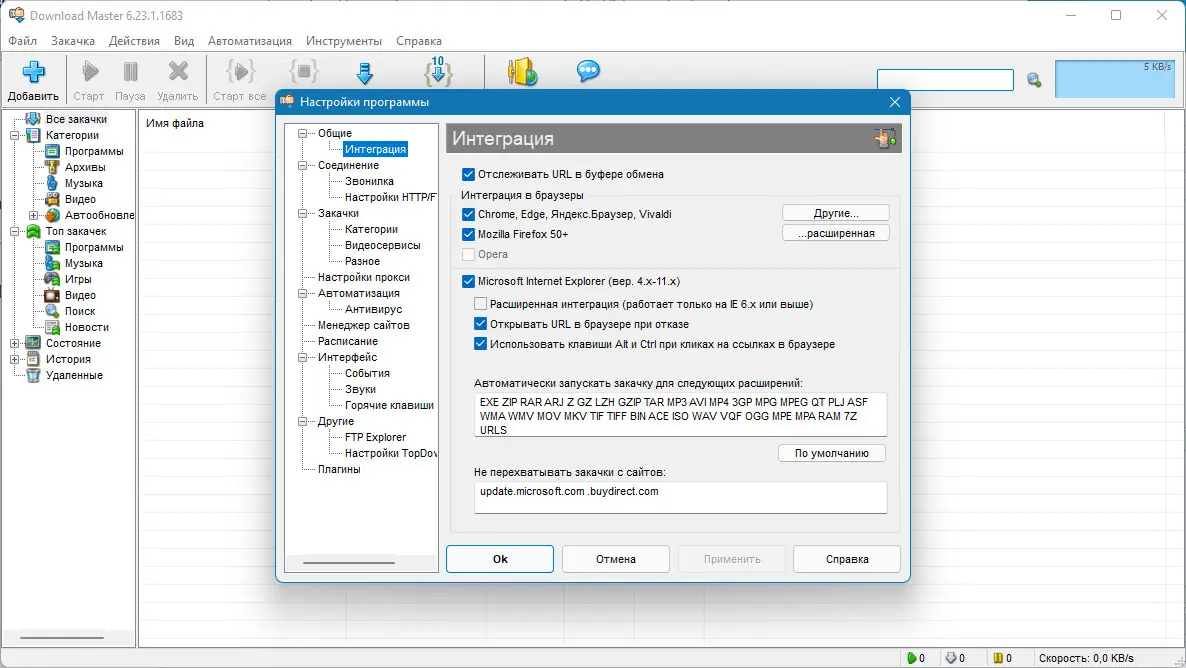Uncheck Chrome, Edge, Яндекс.Браузер, Vivaldi integration
Viewport: 1186px width, 668px height.
pos(468,214)
